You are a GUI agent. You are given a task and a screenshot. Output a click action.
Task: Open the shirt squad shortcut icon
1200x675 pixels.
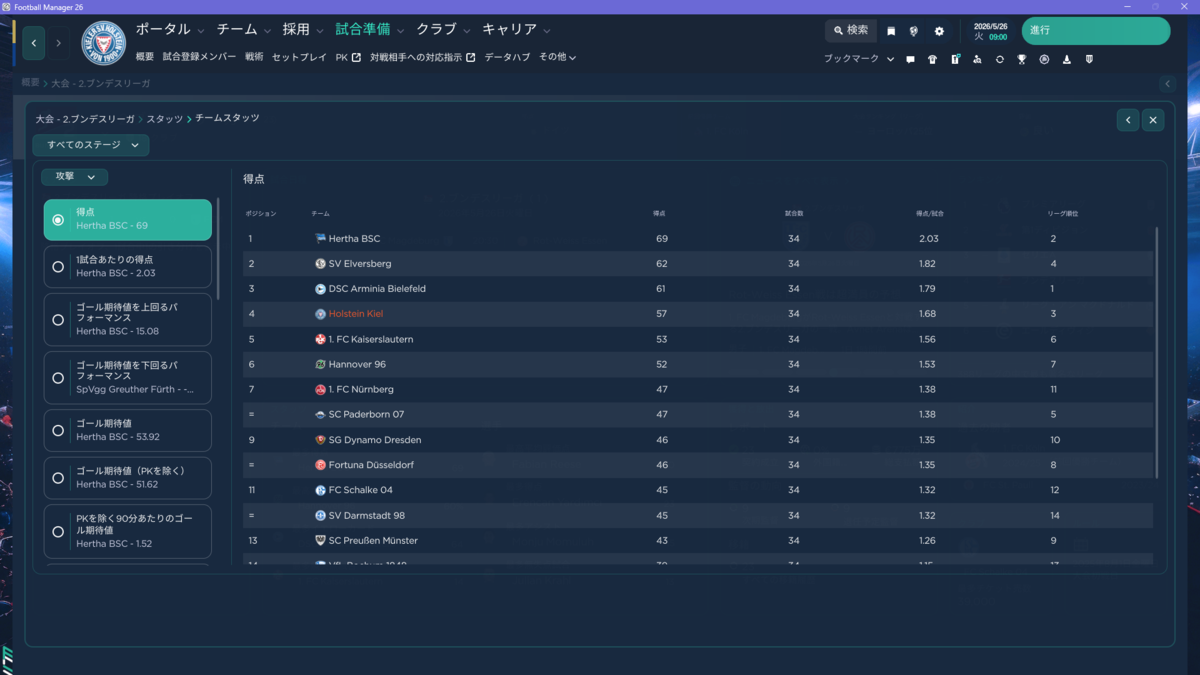[x=932, y=59]
